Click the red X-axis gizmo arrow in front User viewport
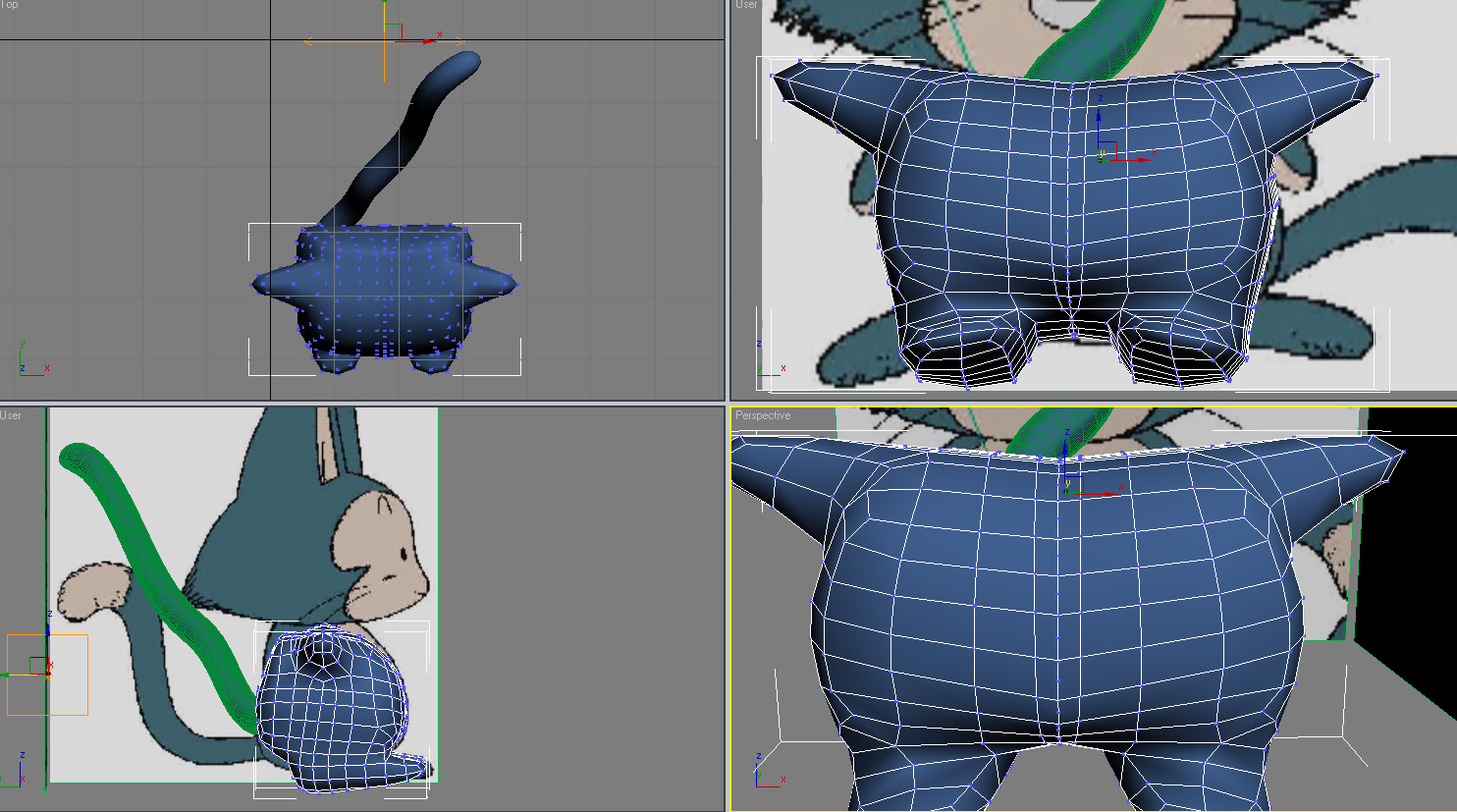Viewport: 1457px width, 812px height. (x=1129, y=158)
